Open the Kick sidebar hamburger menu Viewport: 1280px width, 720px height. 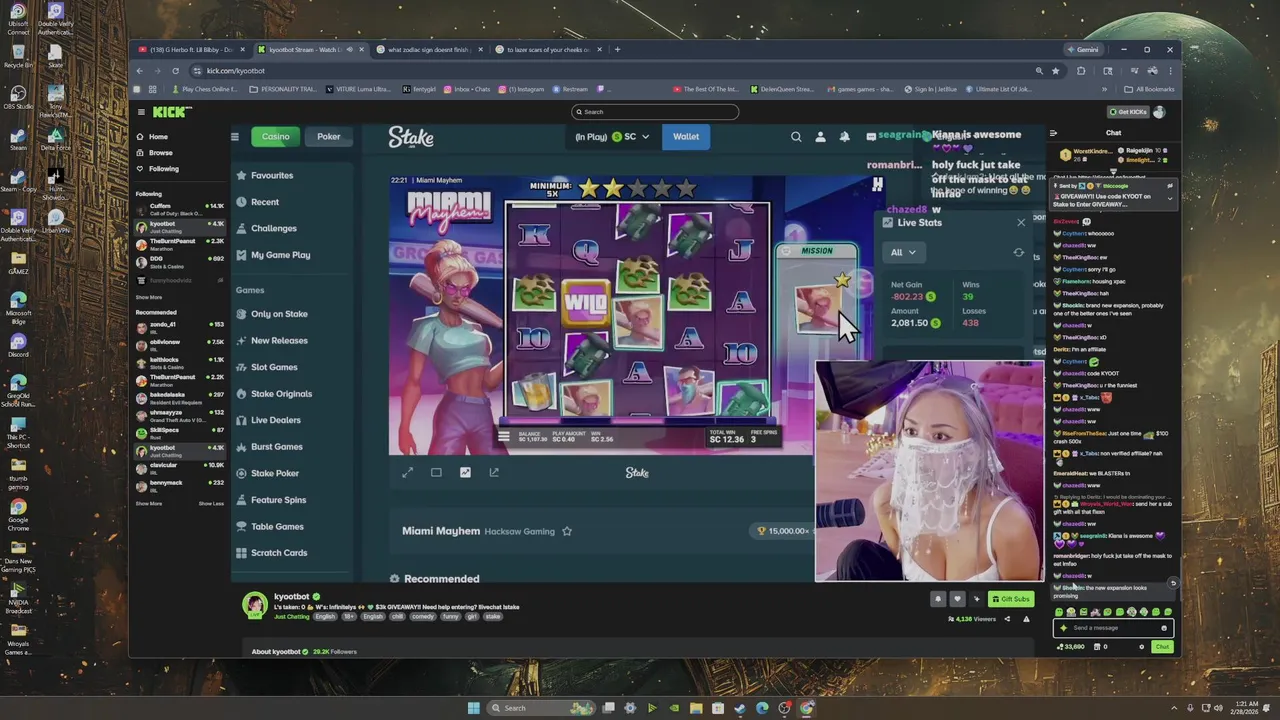[x=141, y=112]
